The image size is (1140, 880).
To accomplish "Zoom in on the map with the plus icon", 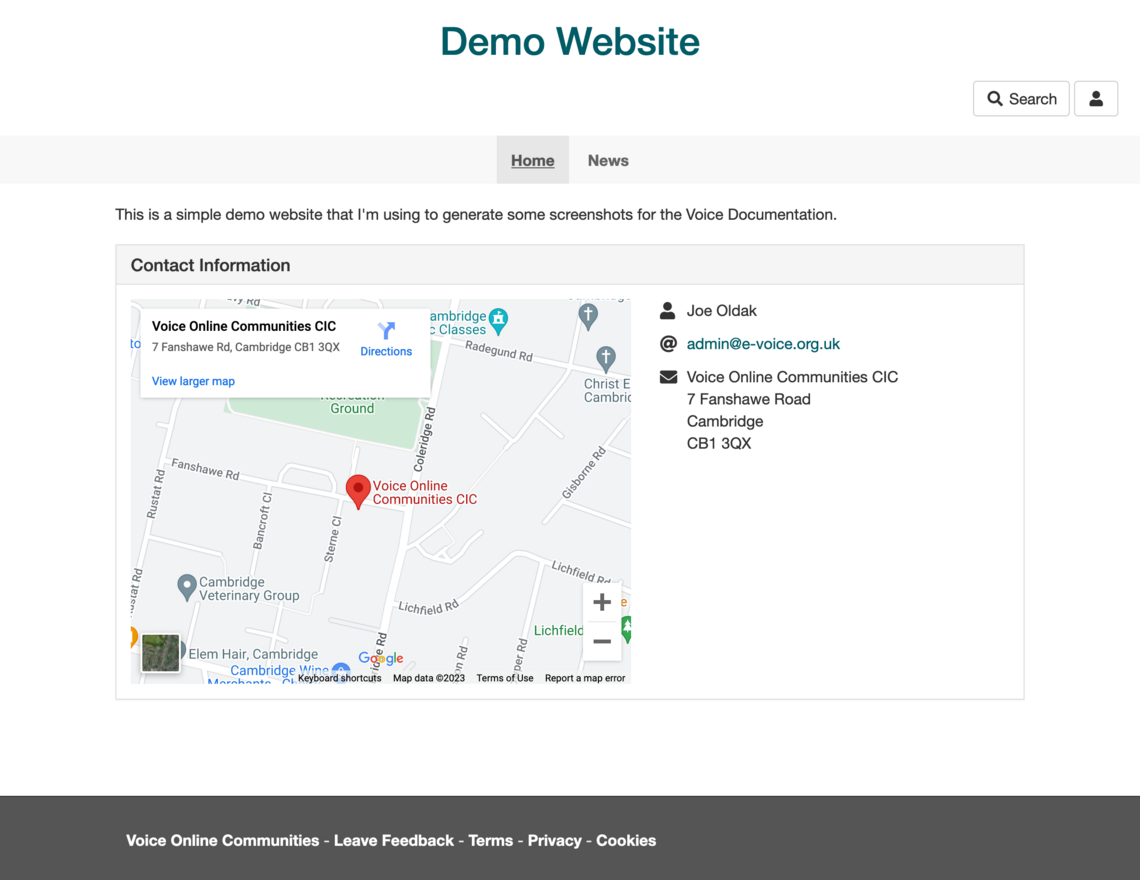I will tap(602, 602).
